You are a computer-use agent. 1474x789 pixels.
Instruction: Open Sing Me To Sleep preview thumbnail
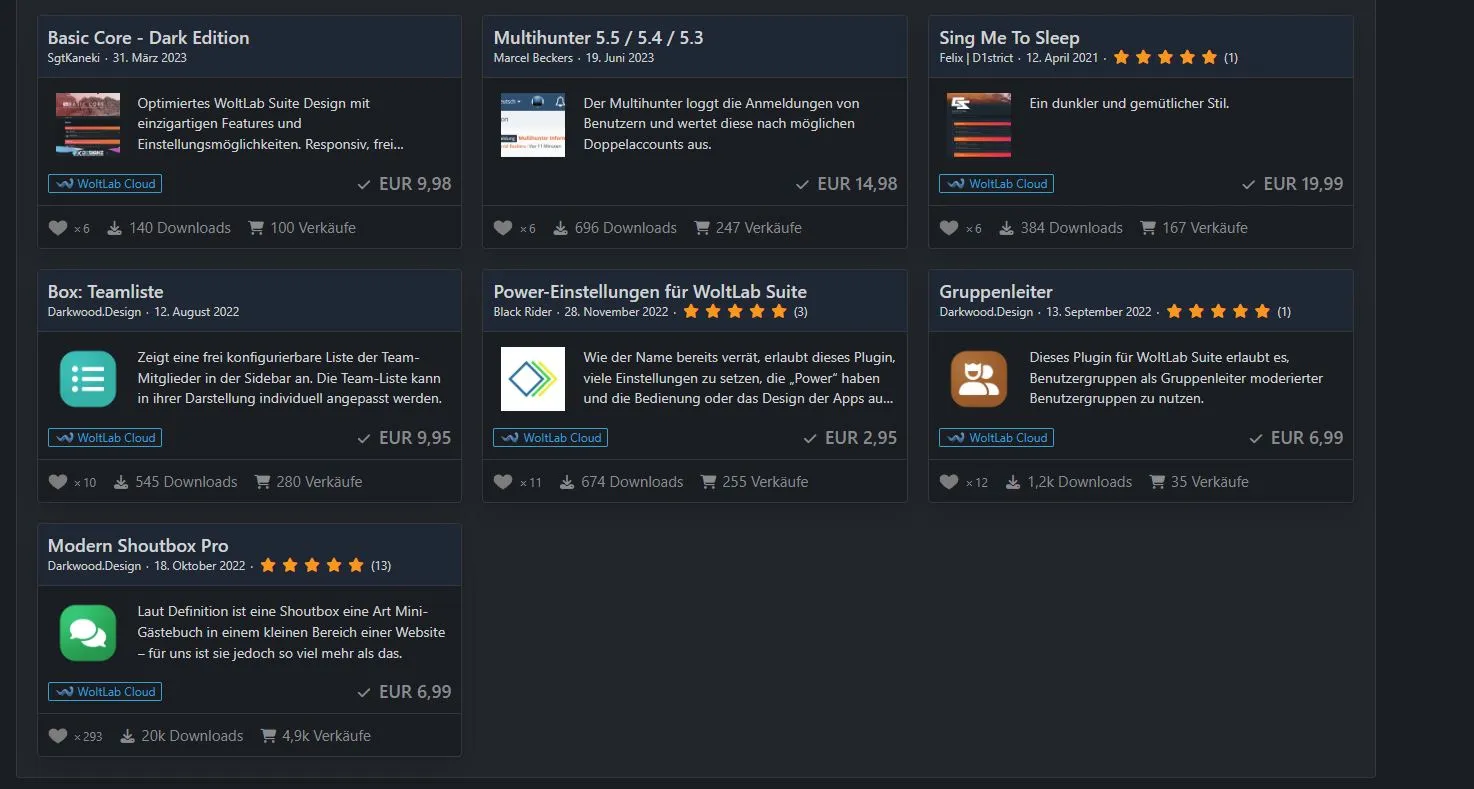coord(979,125)
